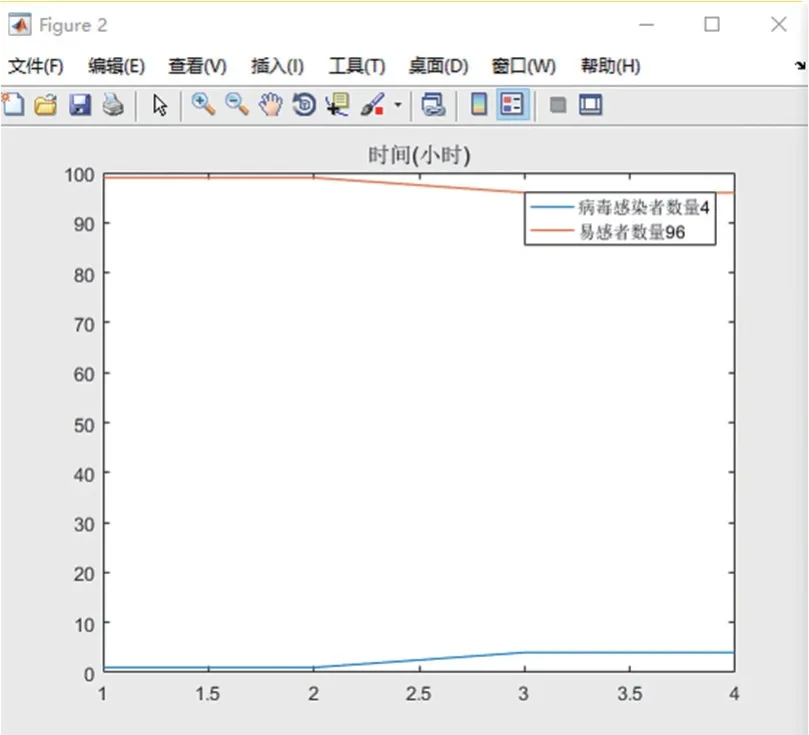
Task: Save the figure with floppy icon
Action: point(80,105)
